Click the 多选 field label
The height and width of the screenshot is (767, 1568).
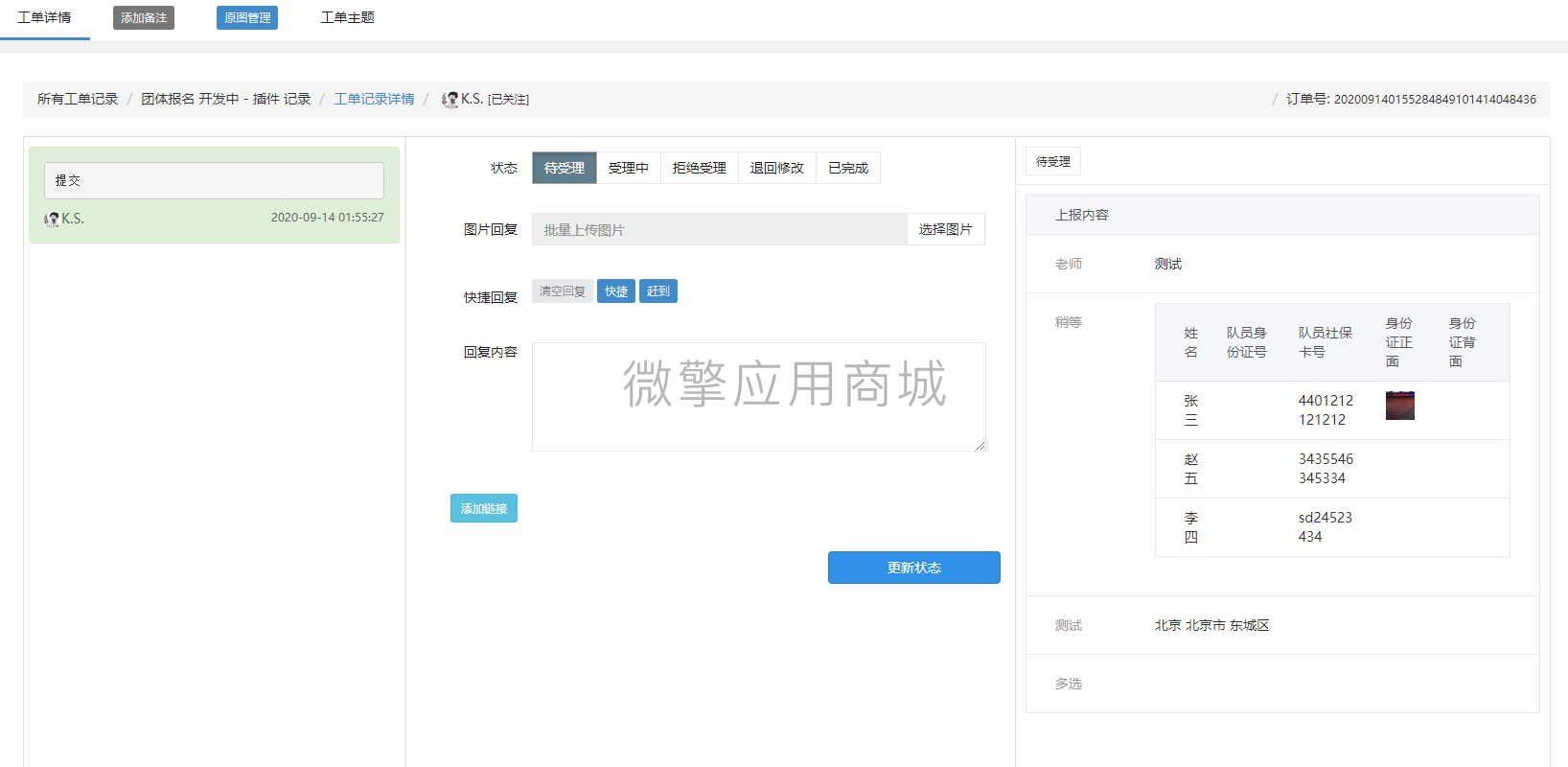pyautogui.click(x=1069, y=684)
